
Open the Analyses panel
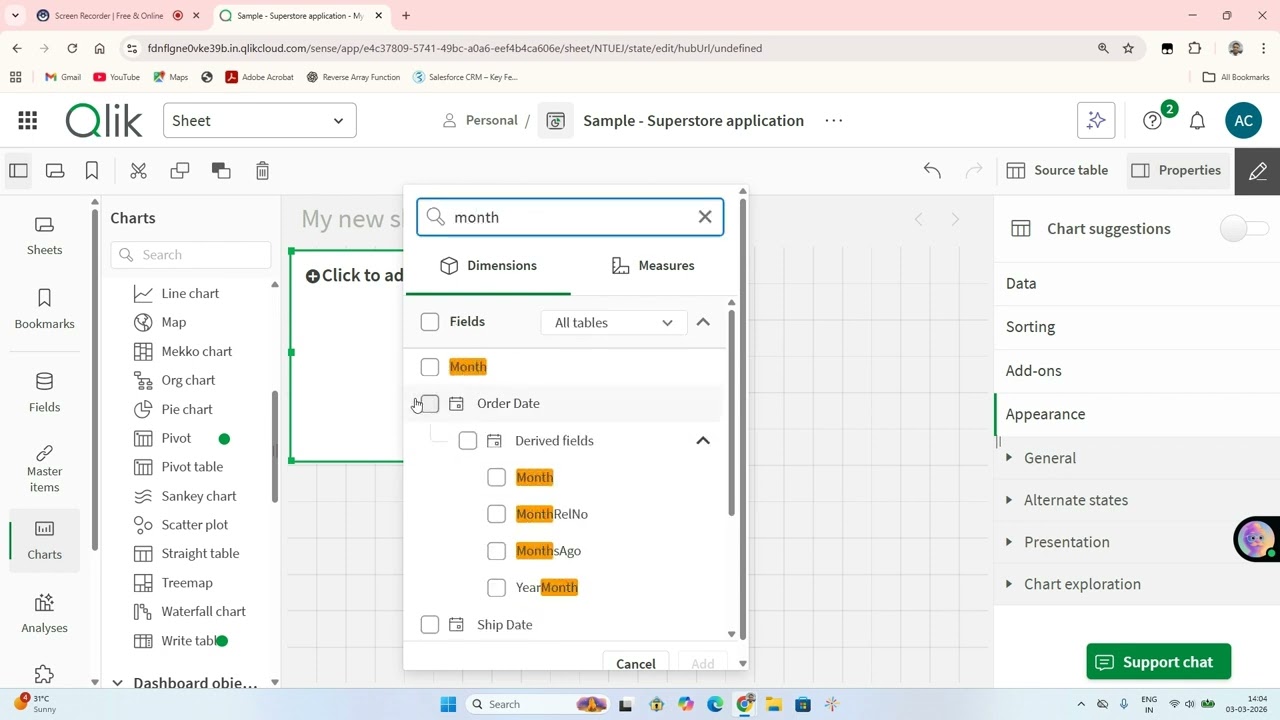[x=44, y=614]
